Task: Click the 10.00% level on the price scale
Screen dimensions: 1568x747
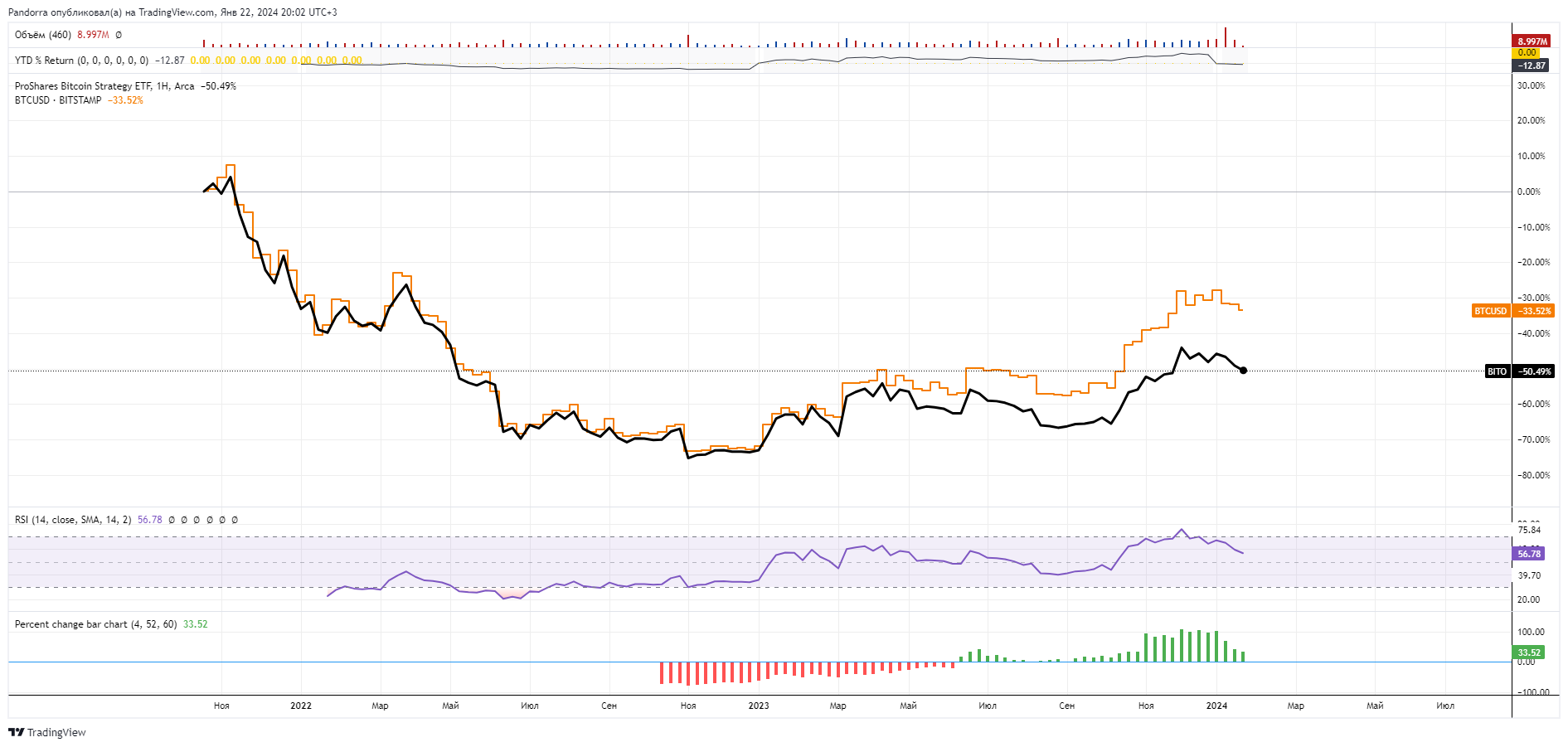Action: 1531,156
